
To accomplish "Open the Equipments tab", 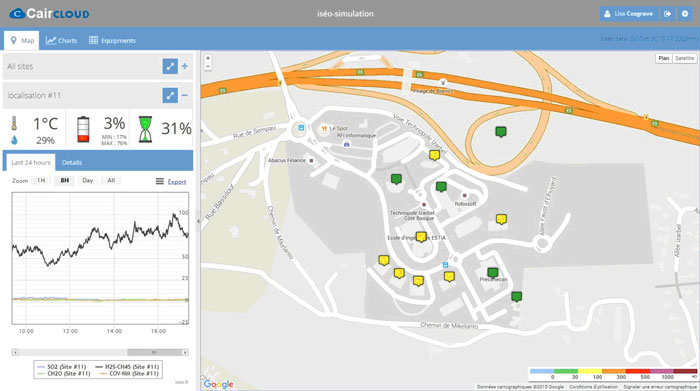I will (x=112, y=41).
